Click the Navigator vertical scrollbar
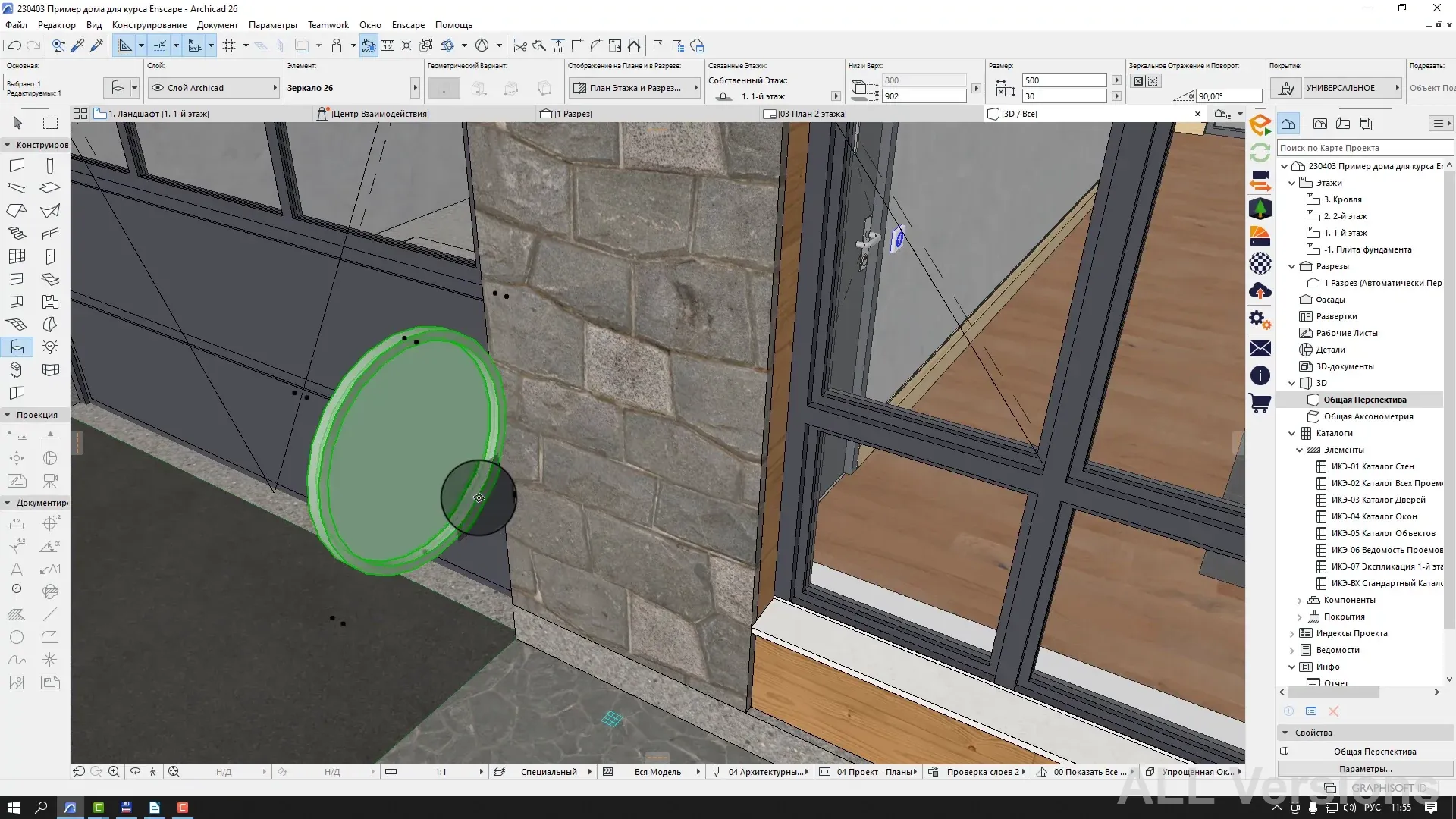The image size is (1456, 819). pos(1450,398)
